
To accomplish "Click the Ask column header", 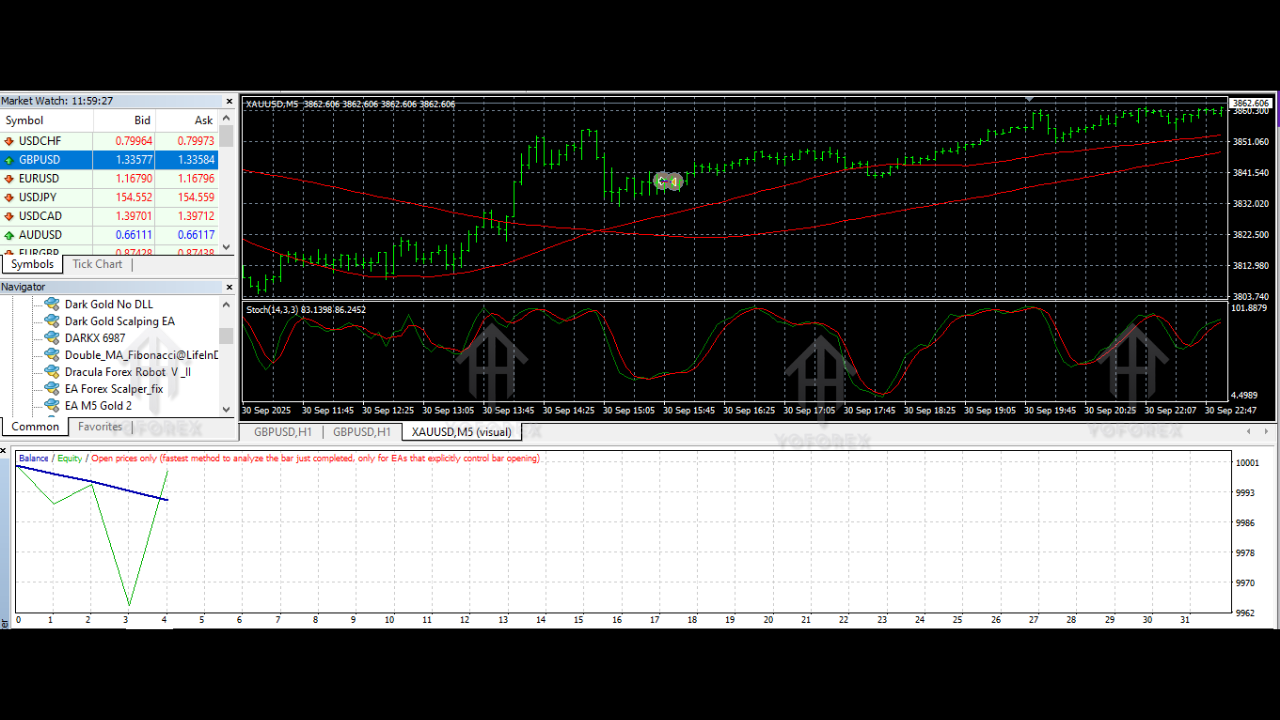I will point(203,120).
